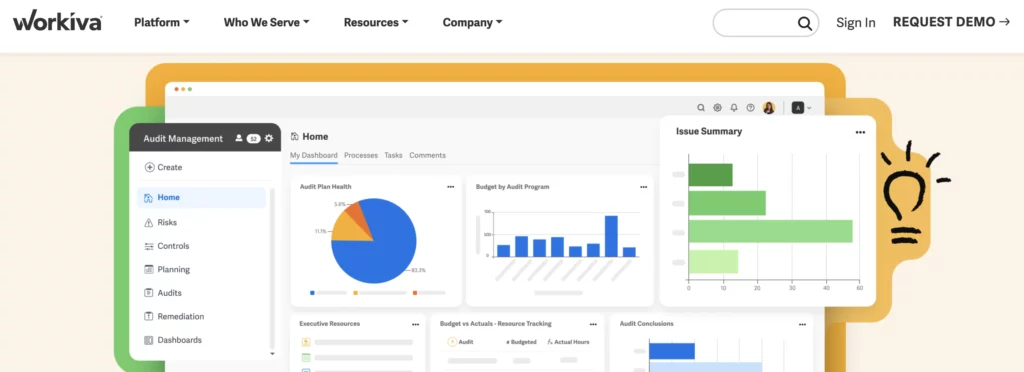Image resolution: width=1024 pixels, height=372 pixels.
Task: Switch to the Processes tab
Action: click(361, 155)
